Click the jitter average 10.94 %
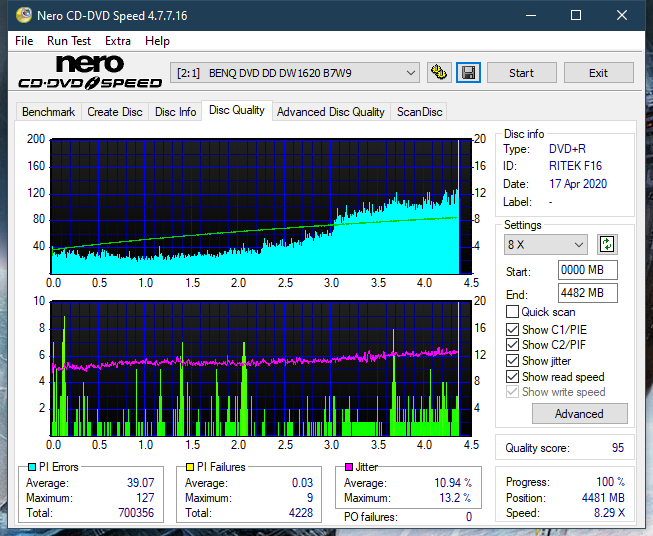This screenshot has height=536, width=653. [453, 483]
